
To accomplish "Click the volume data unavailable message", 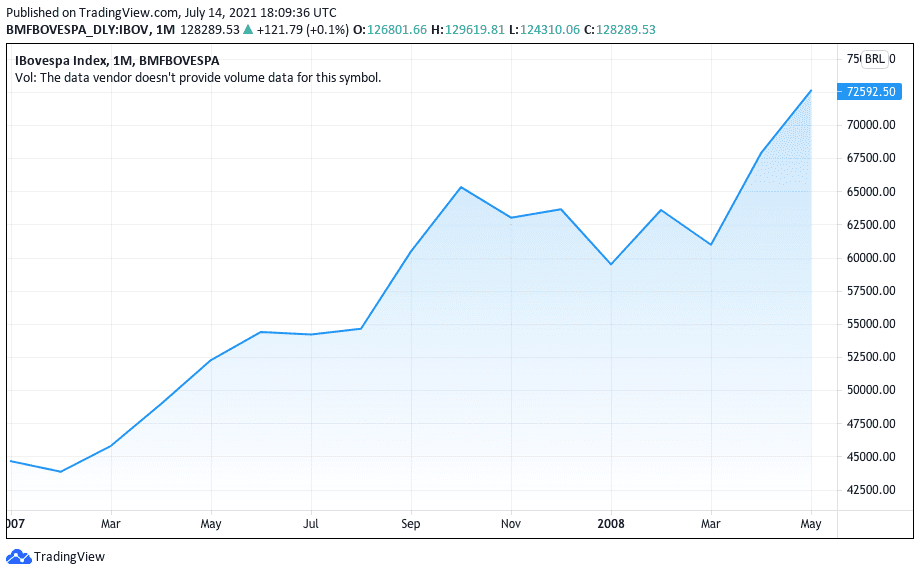I will tap(198, 77).
